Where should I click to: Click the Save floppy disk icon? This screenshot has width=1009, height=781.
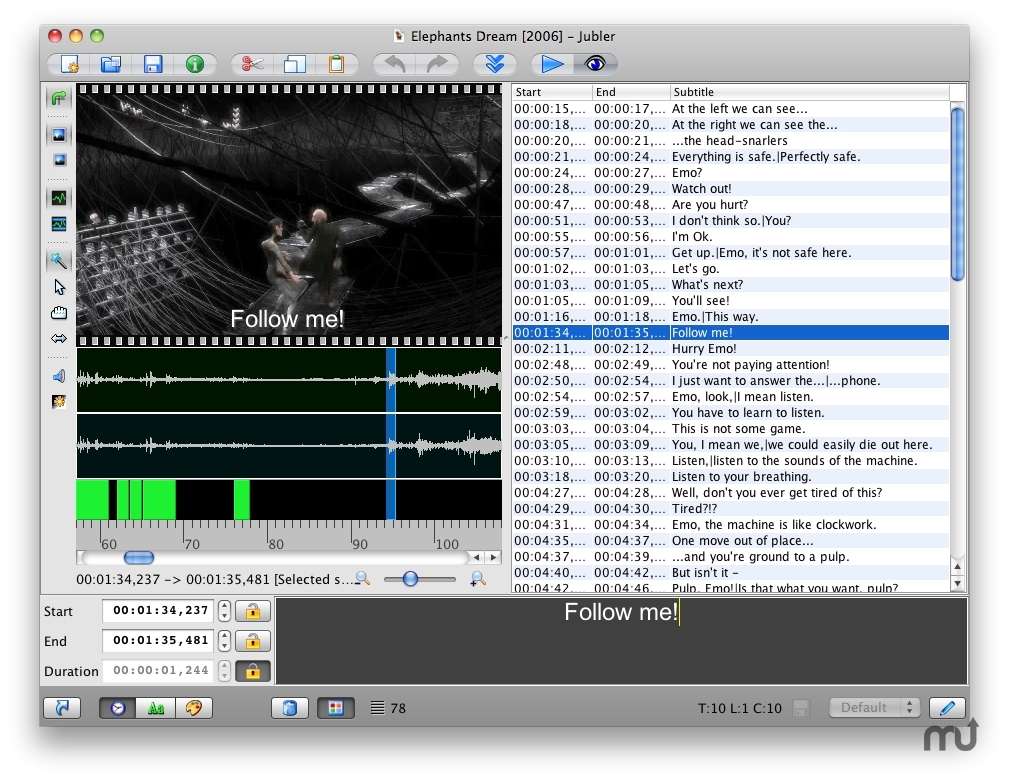coord(153,64)
